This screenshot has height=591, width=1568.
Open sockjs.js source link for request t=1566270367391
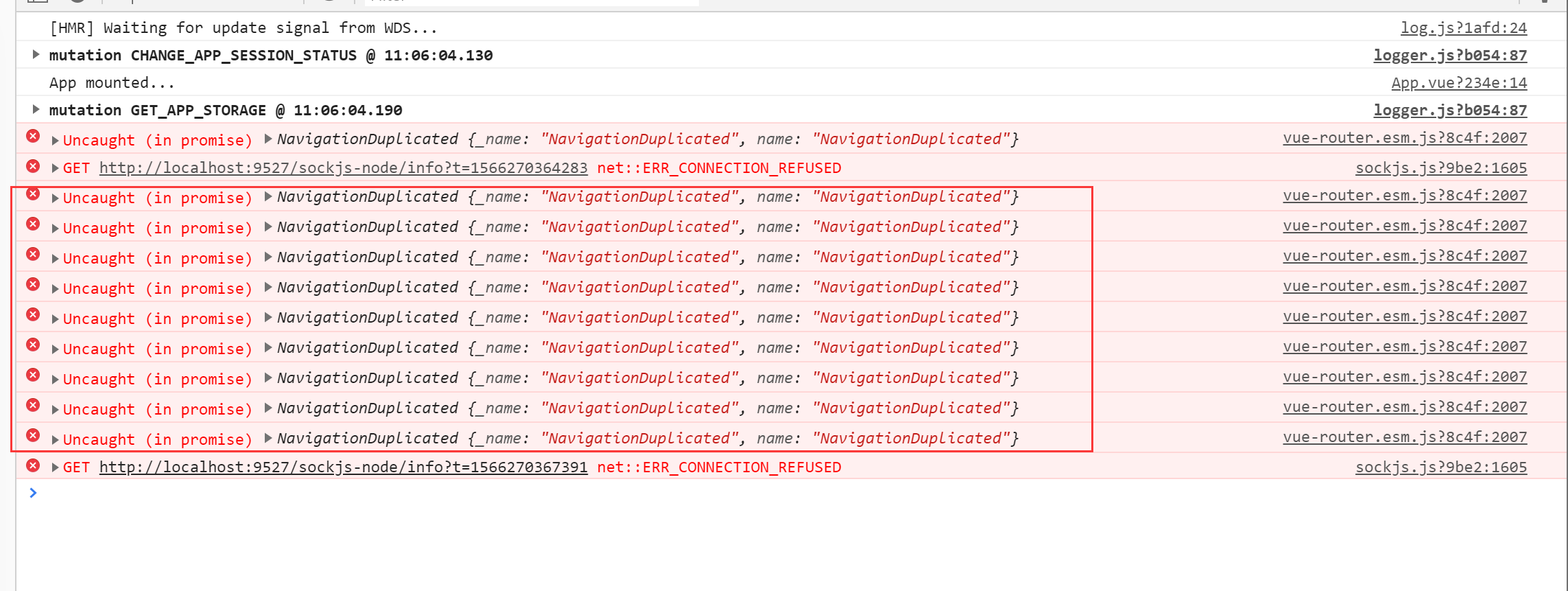(x=1440, y=467)
